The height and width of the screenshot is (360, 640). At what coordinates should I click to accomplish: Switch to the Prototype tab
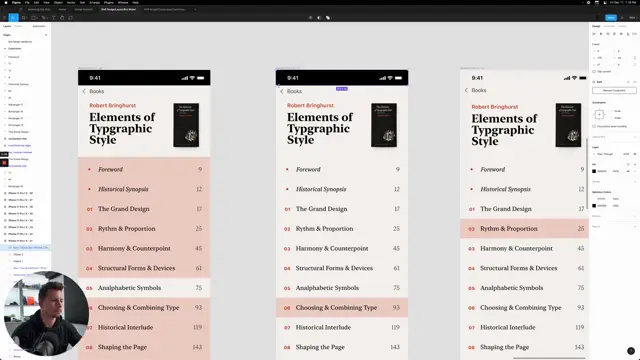609,26
